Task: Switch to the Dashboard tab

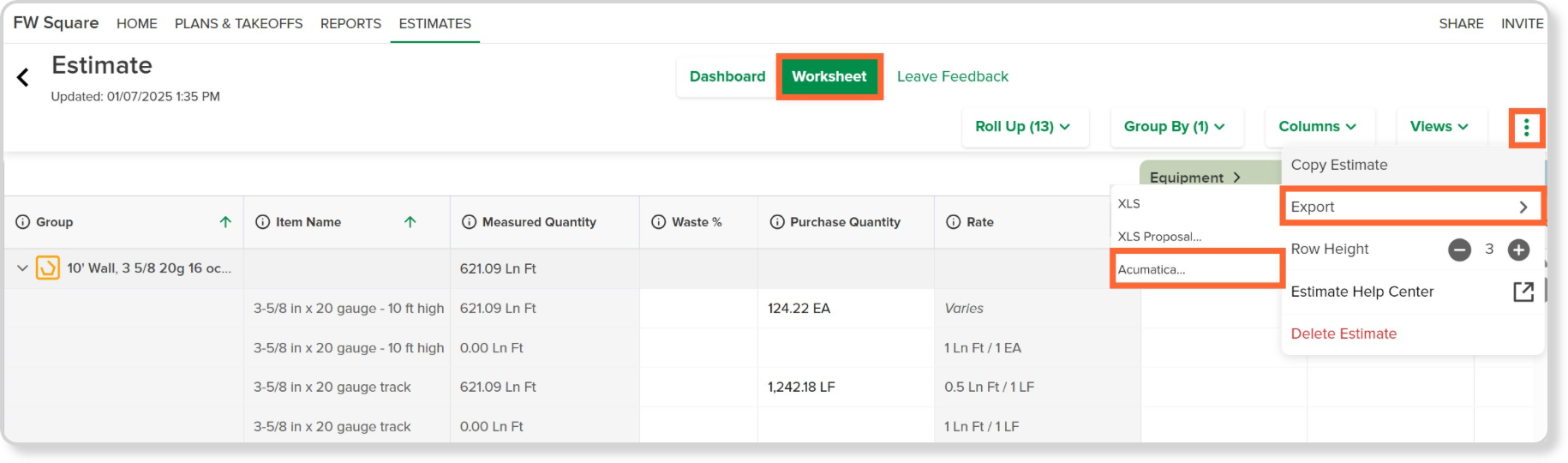Action: (x=727, y=76)
